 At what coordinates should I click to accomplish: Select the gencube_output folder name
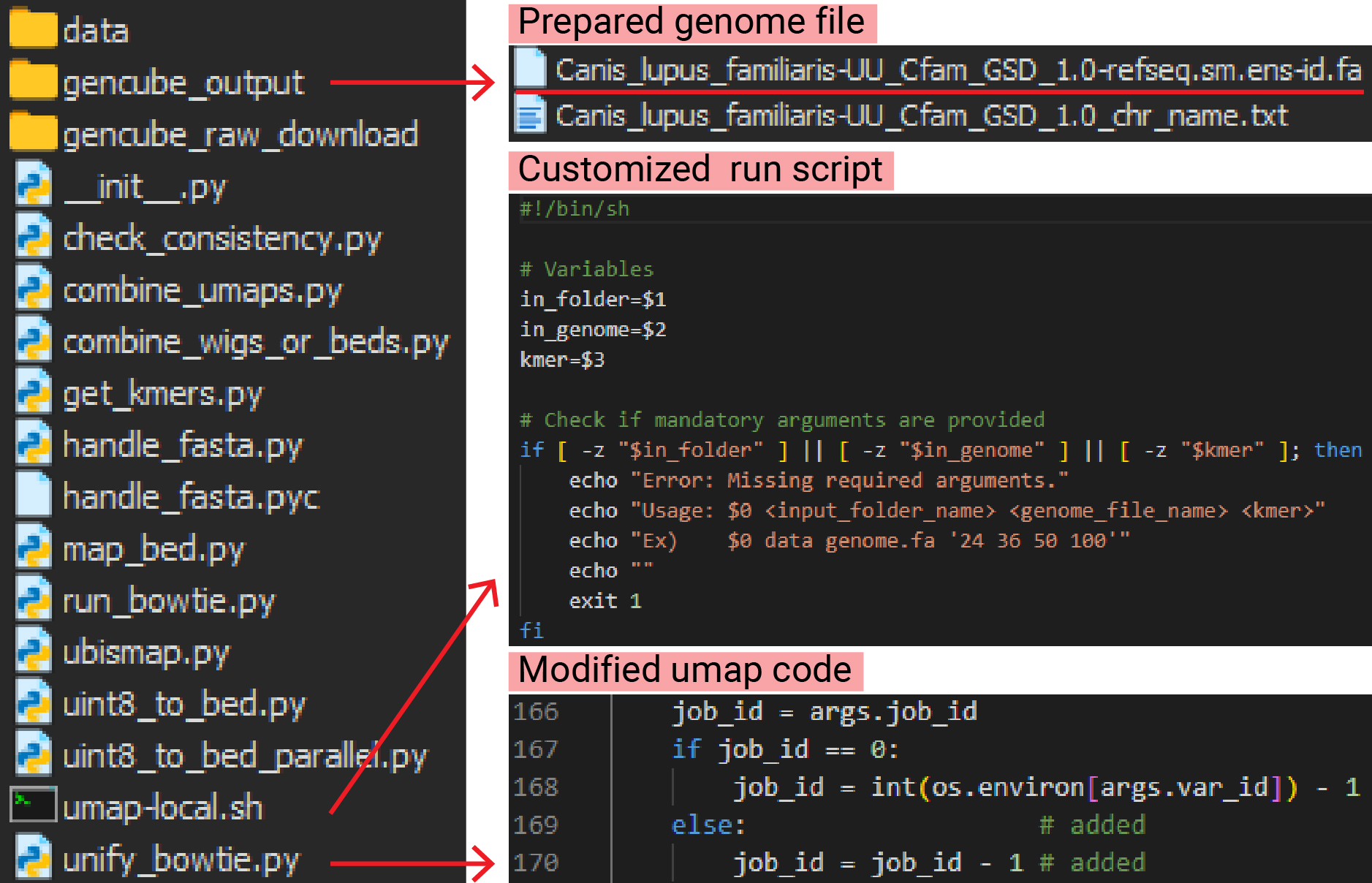point(183,84)
